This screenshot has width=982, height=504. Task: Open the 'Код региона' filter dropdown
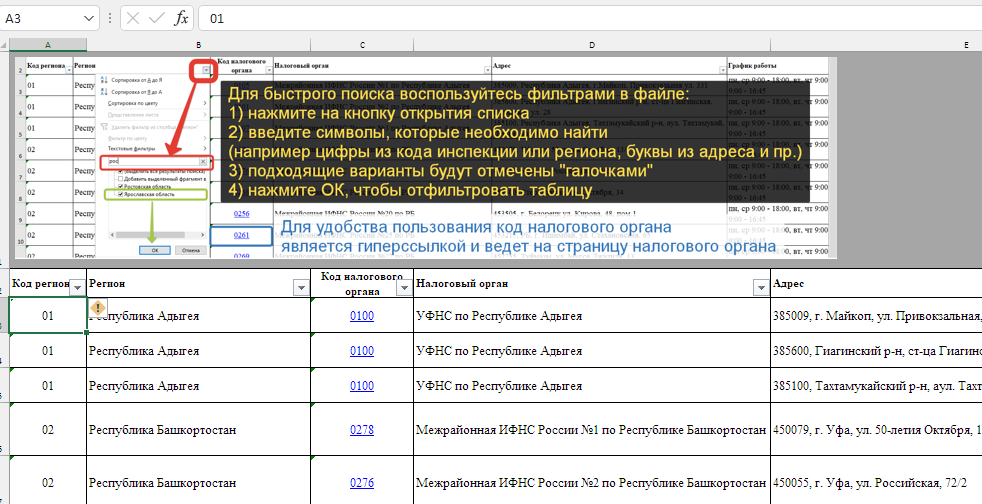click(x=78, y=287)
